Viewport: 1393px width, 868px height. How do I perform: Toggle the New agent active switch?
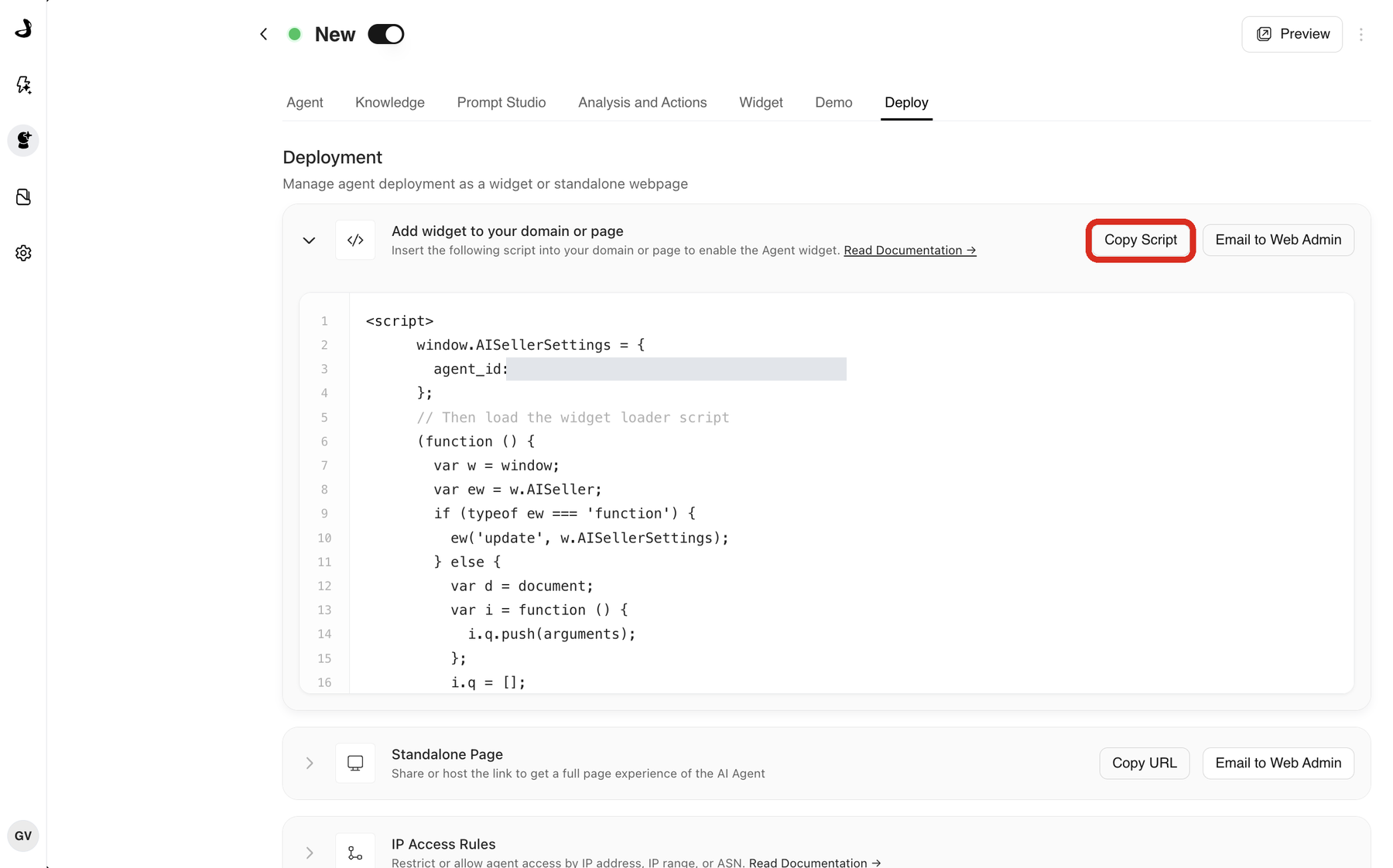coord(386,34)
